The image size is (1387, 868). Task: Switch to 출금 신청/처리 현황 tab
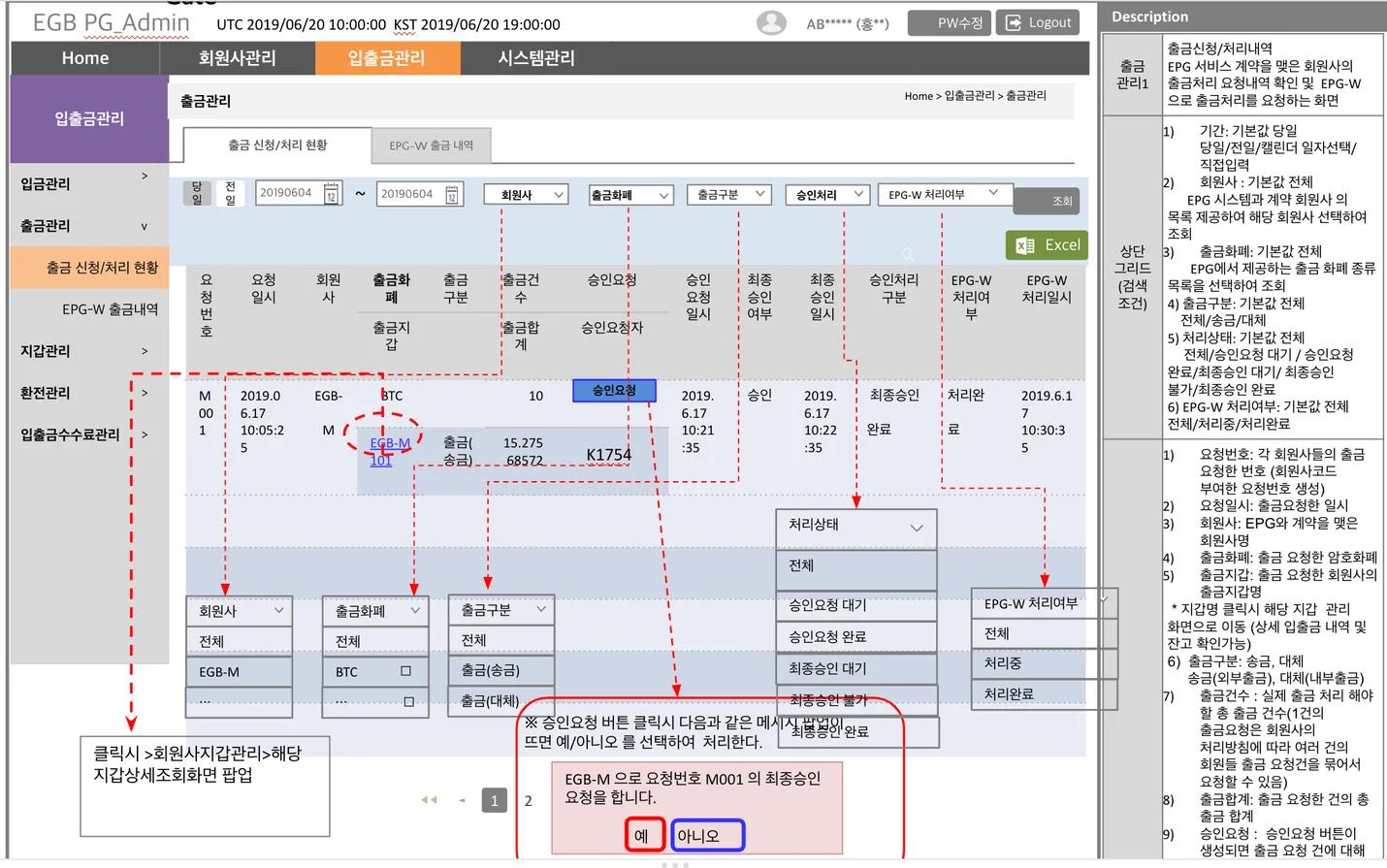277,145
